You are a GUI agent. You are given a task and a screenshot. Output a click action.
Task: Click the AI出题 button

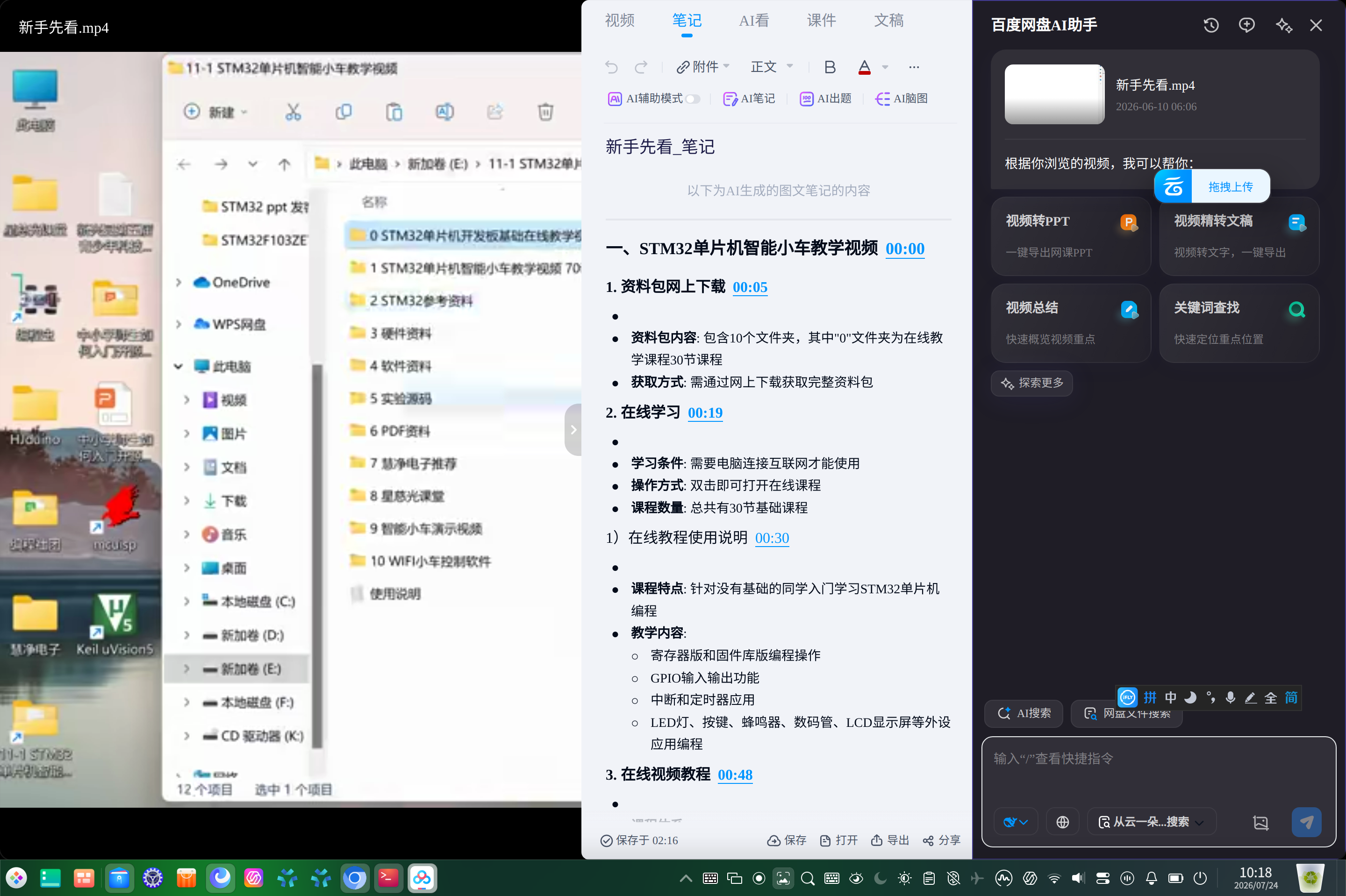(x=825, y=99)
